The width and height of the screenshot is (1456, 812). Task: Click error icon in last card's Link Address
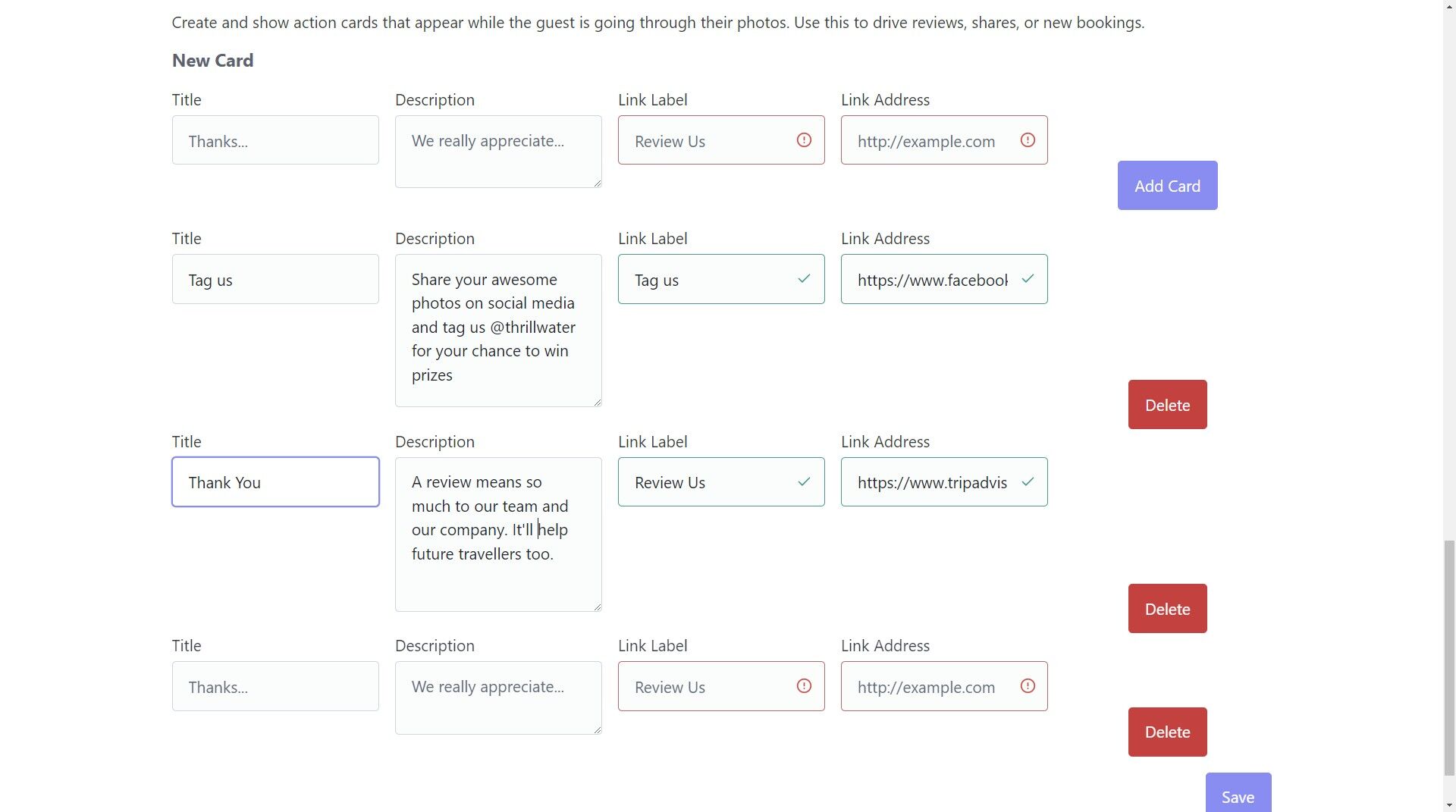1028,686
